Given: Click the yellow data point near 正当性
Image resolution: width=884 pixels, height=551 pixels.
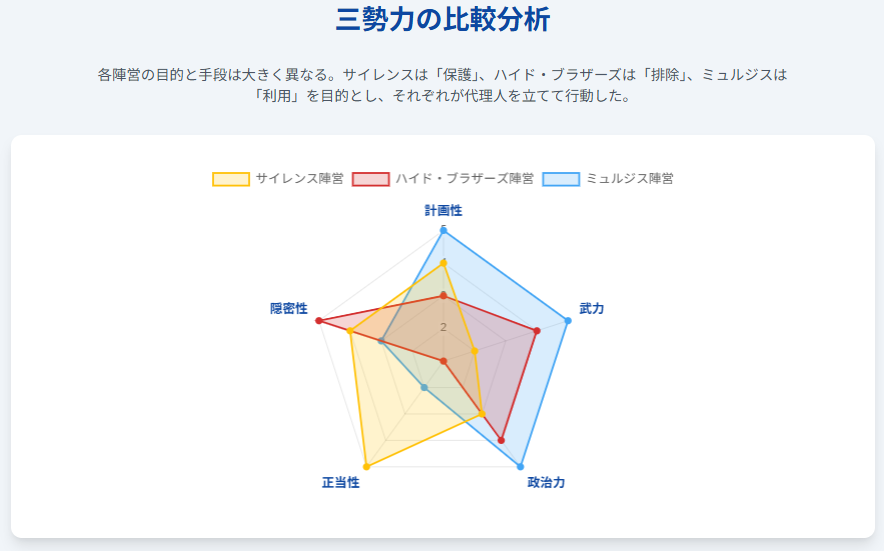Looking at the screenshot, I should (x=366, y=466).
